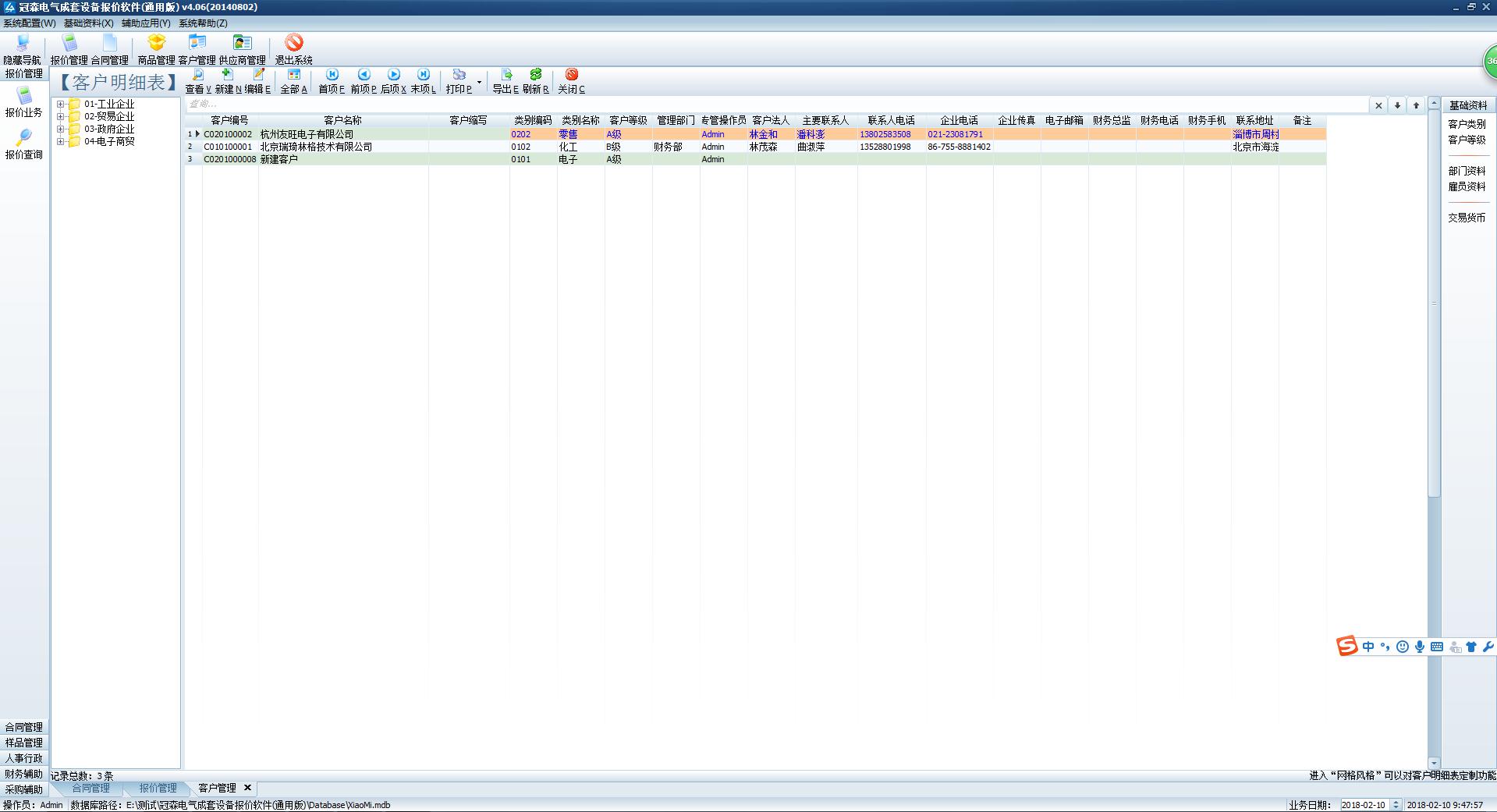Open the 编辑 (Edit) tool
Screen dimensions: 1497x812
pyautogui.click(x=258, y=76)
